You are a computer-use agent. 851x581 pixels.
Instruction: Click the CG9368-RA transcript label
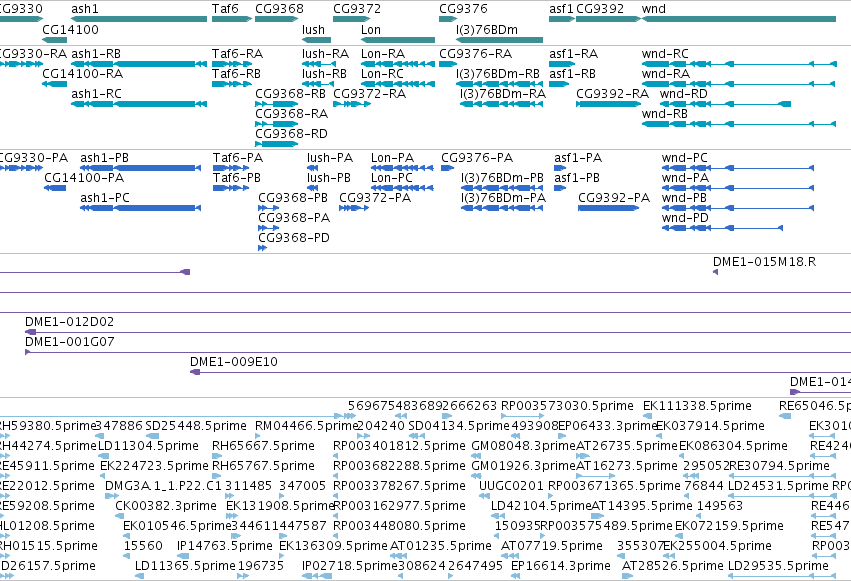pos(291,114)
